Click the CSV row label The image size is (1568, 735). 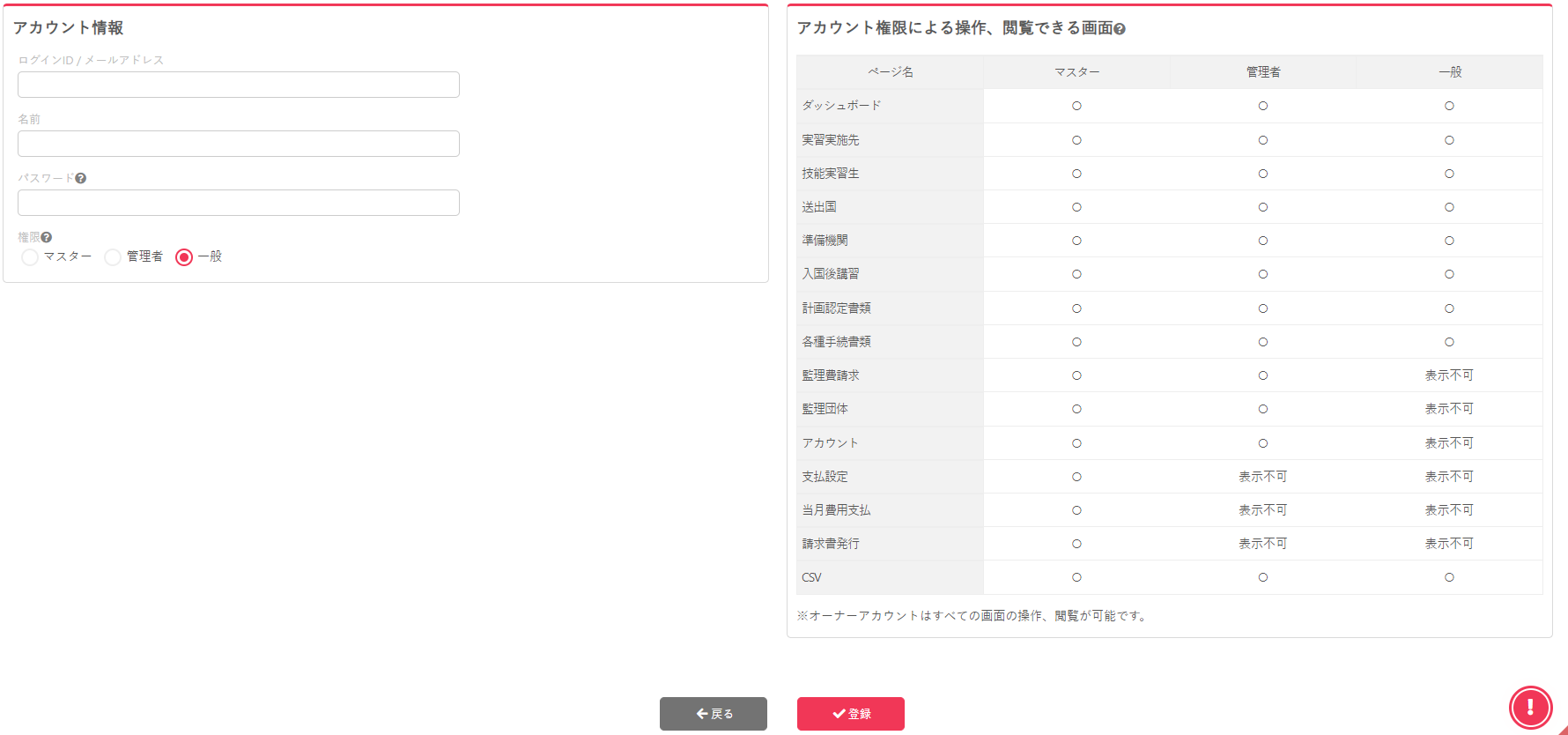point(811,578)
